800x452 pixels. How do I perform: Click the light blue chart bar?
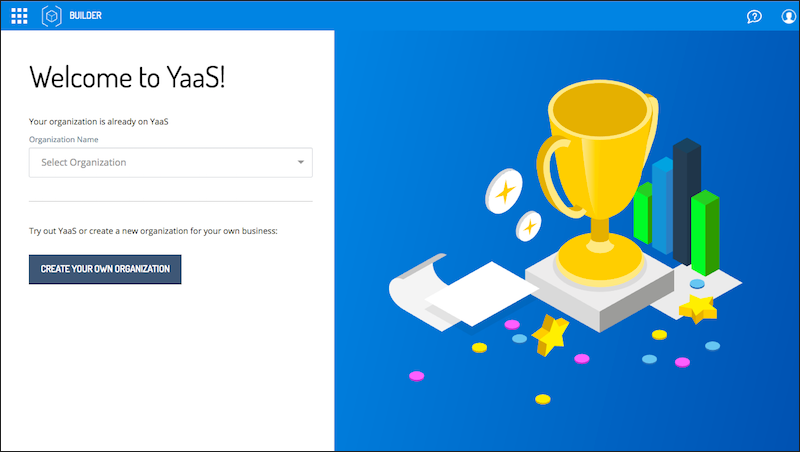tap(662, 206)
